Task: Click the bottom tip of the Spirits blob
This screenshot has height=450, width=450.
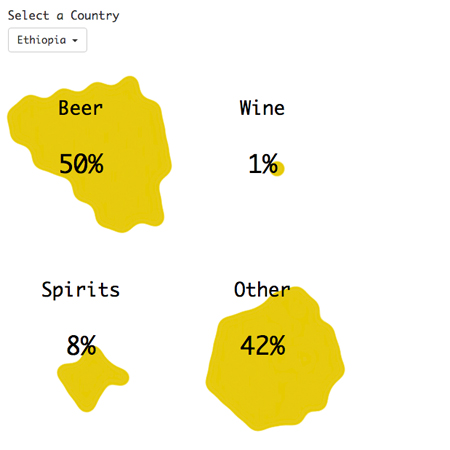Action: click(x=87, y=406)
